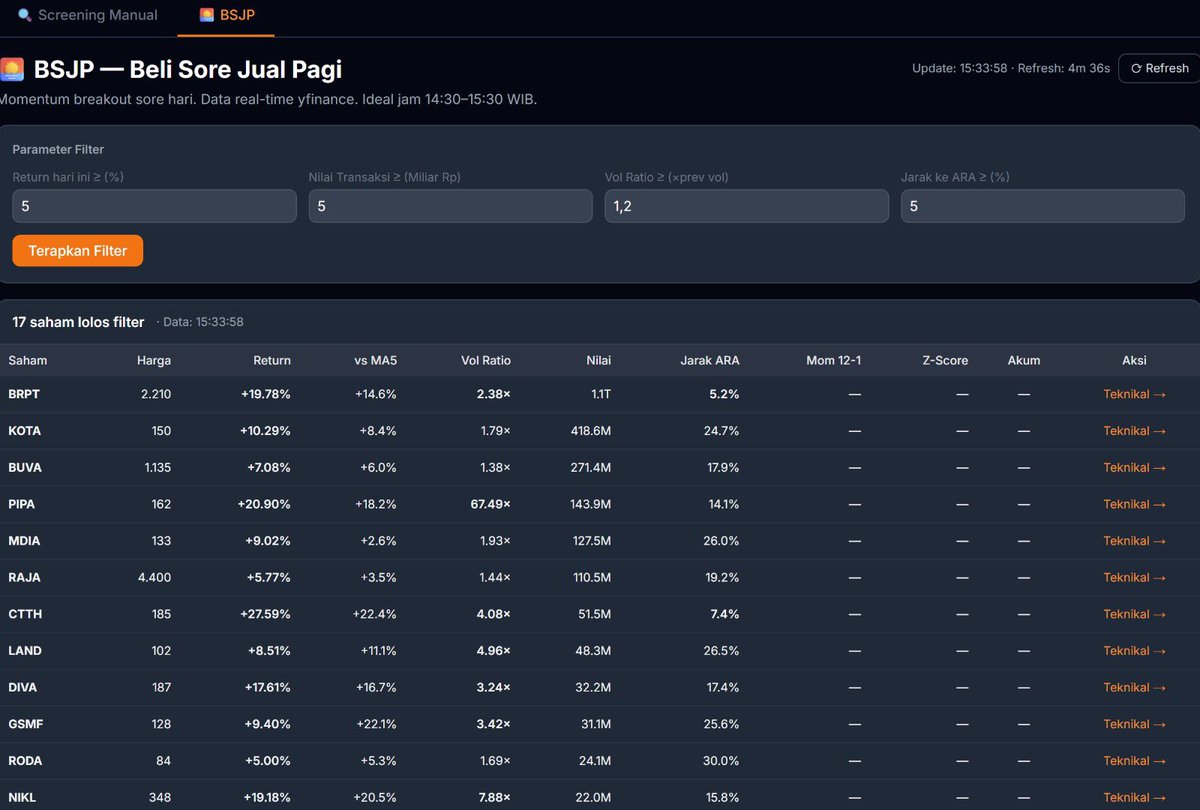Click the Z-Score column header
Screen dimensions: 1200x810
[945, 360]
